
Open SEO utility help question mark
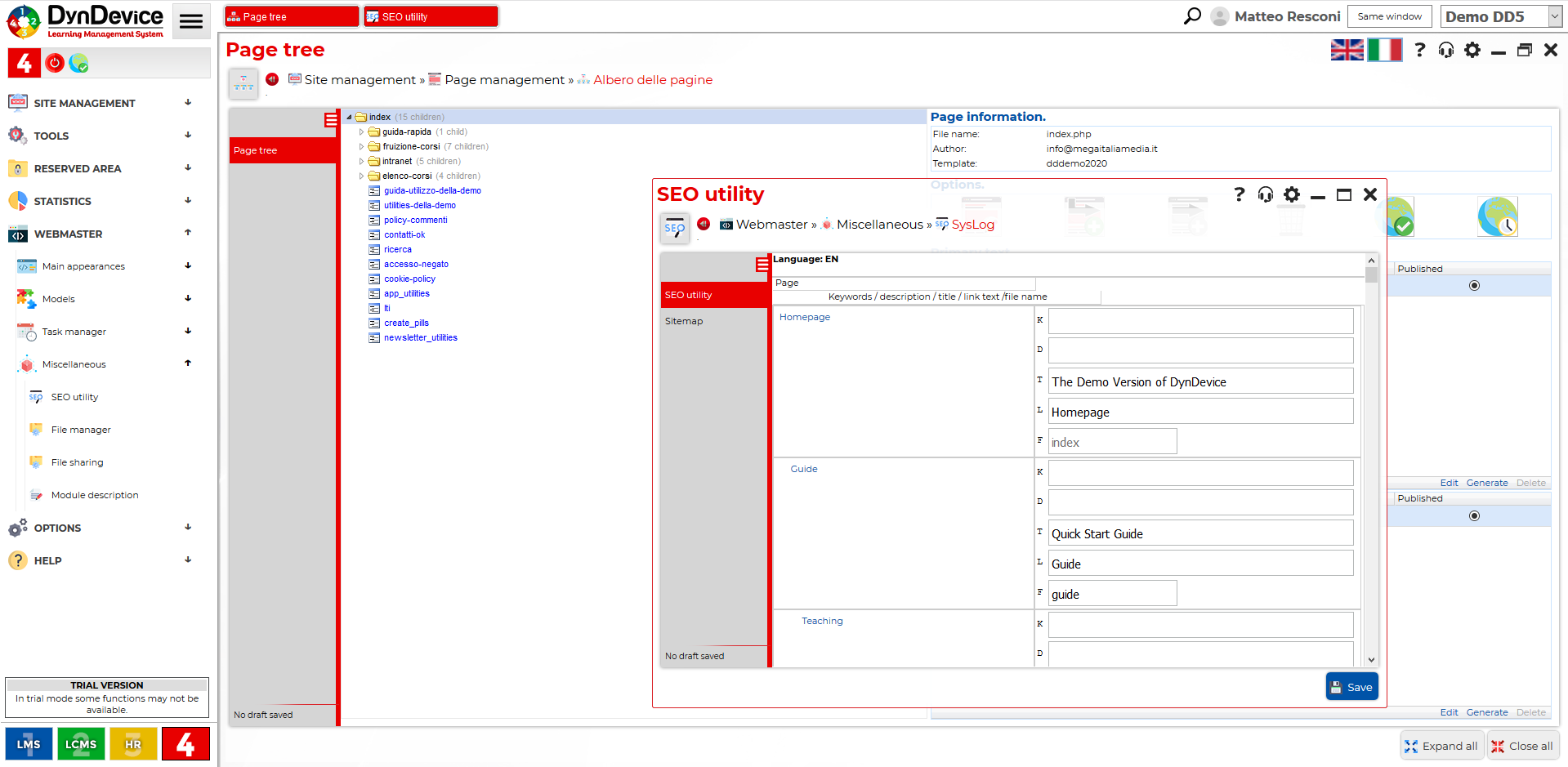[1240, 194]
